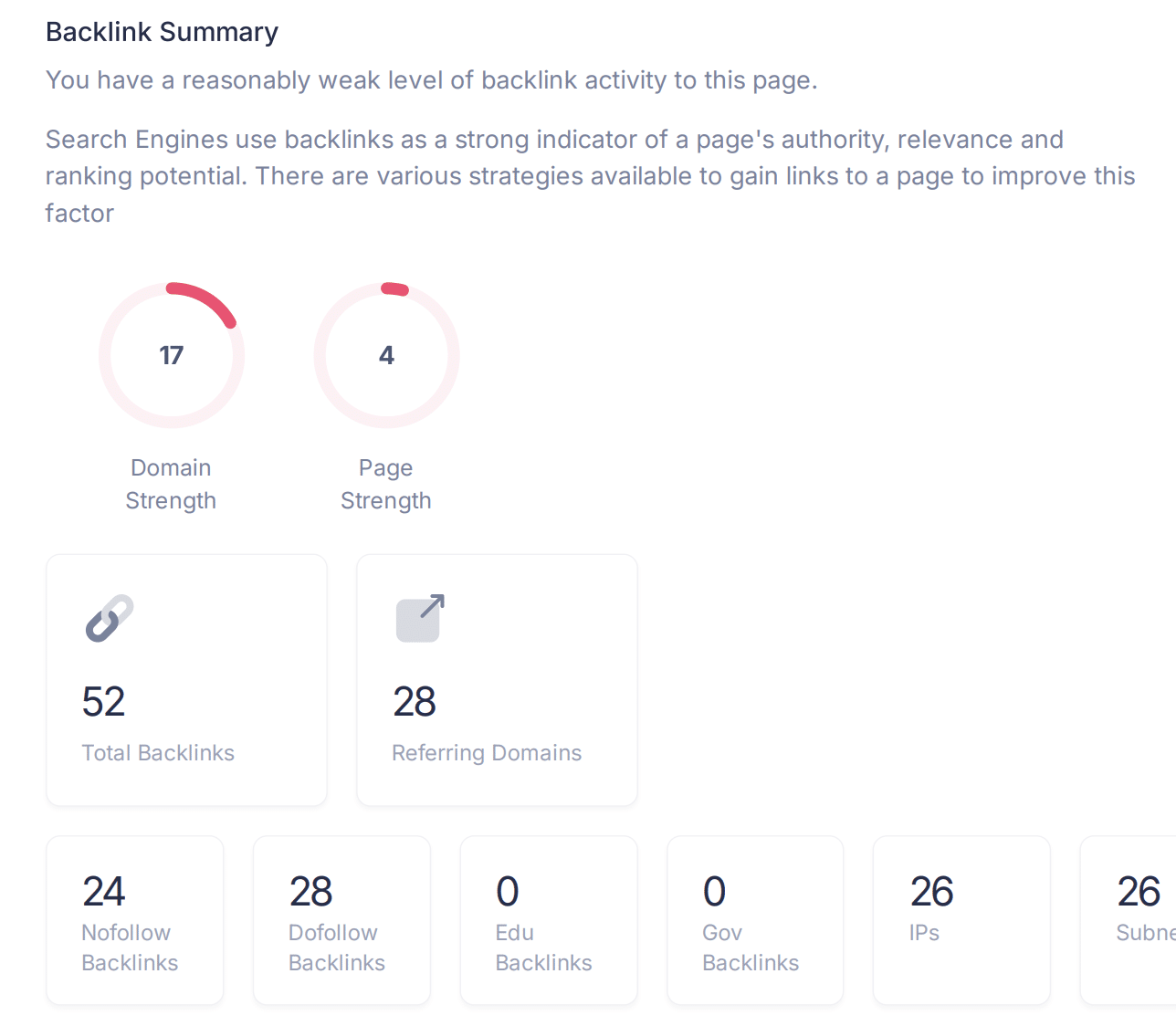Click the chain link icon above Total Backlinks

click(x=110, y=618)
